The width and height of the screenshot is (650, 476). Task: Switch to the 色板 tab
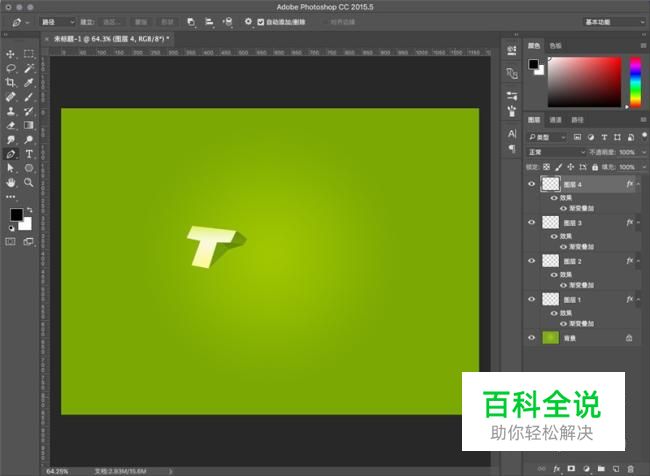(556, 45)
